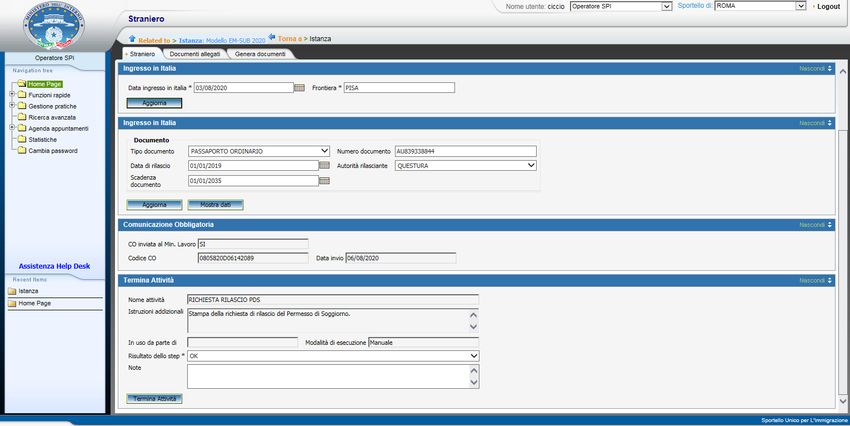Click the Mostra dati button

click(215, 204)
